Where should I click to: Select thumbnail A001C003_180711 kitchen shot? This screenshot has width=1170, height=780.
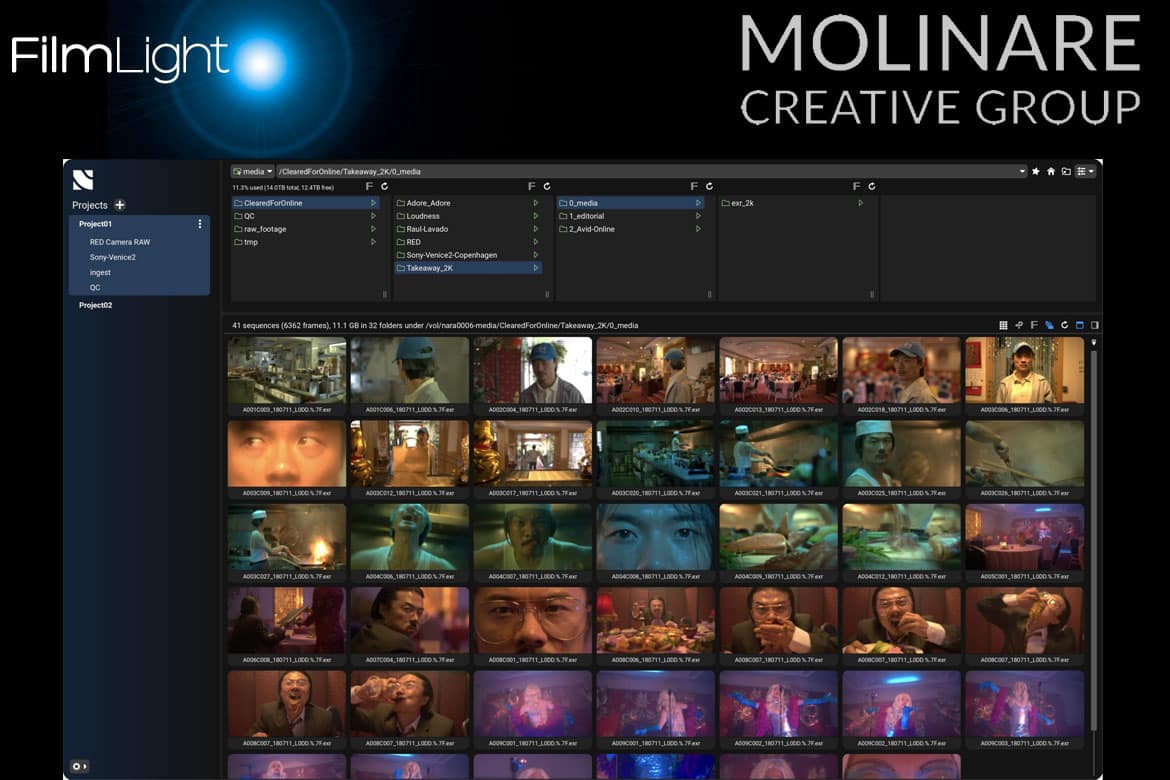pos(287,375)
